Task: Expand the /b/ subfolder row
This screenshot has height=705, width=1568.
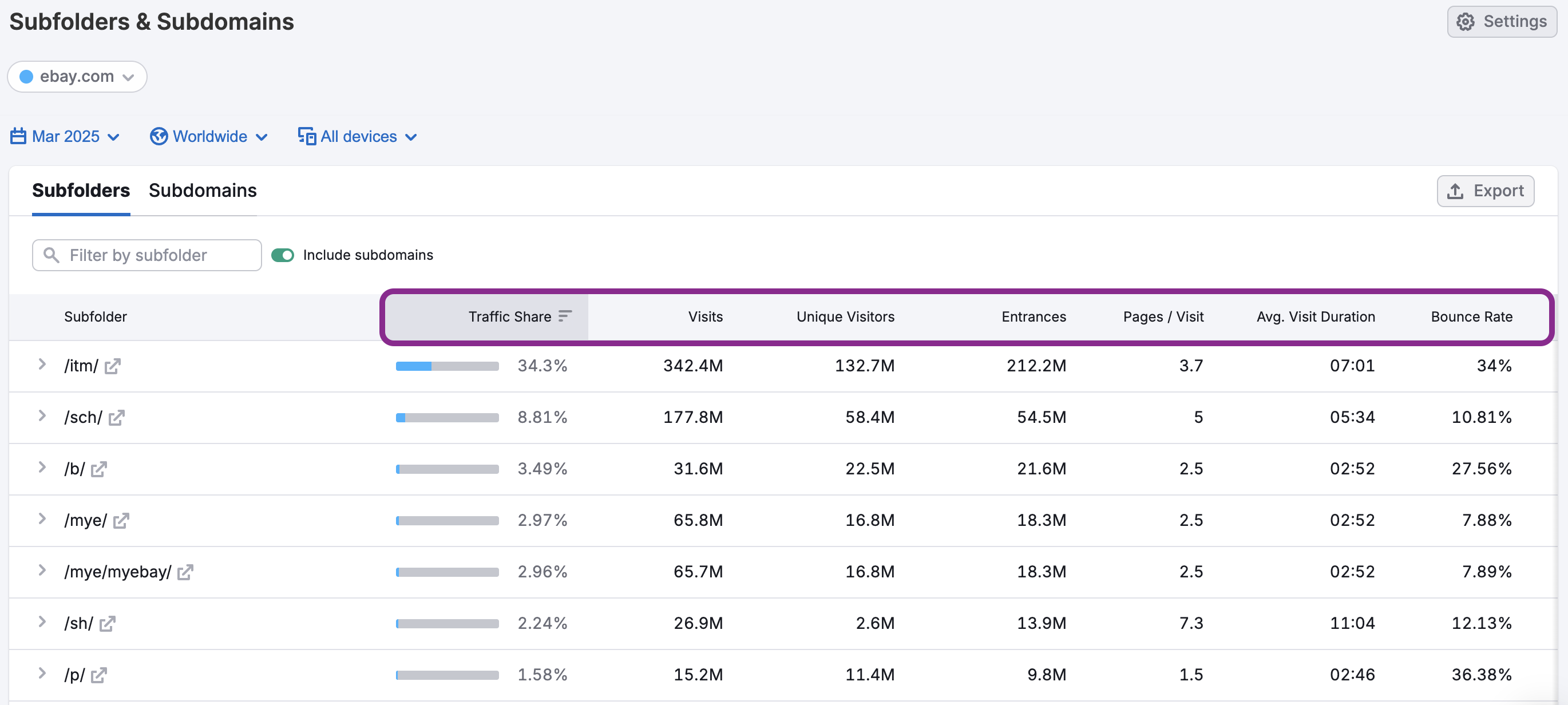Action: click(x=41, y=468)
